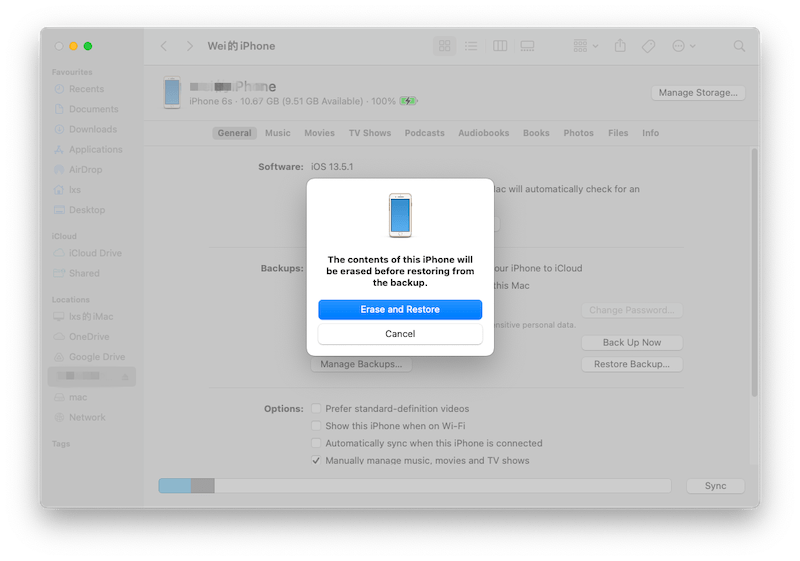Viewport: 800px width, 561px height.
Task: Click the AirDrop icon in sidebar
Action: pyautogui.click(x=59, y=169)
